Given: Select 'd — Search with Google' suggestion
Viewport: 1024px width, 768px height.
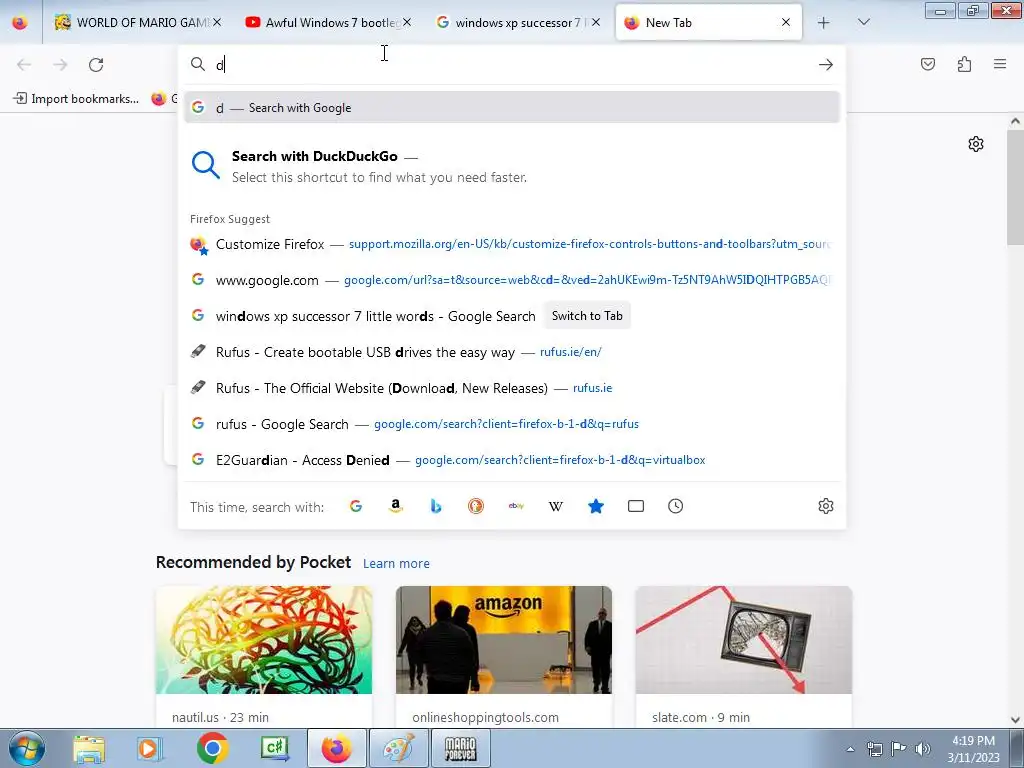Looking at the screenshot, I should [x=512, y=108].
